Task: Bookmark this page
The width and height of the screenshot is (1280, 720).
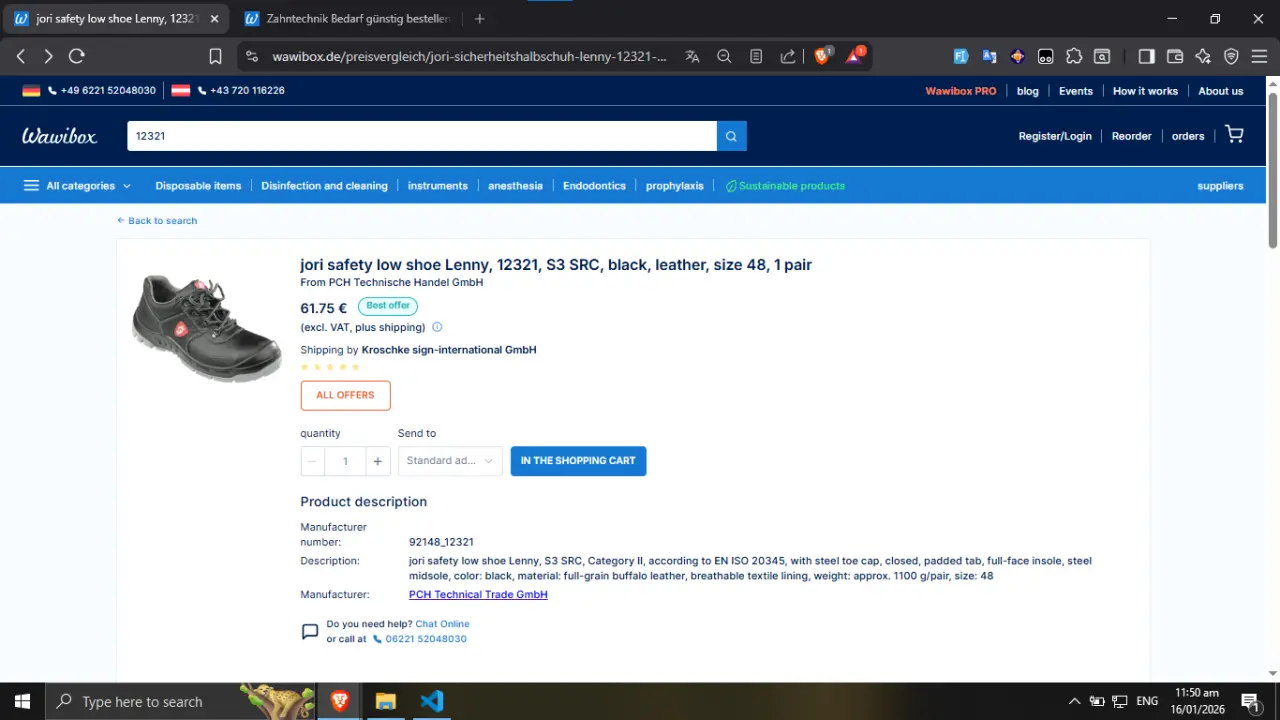Action: coord(215,57)
